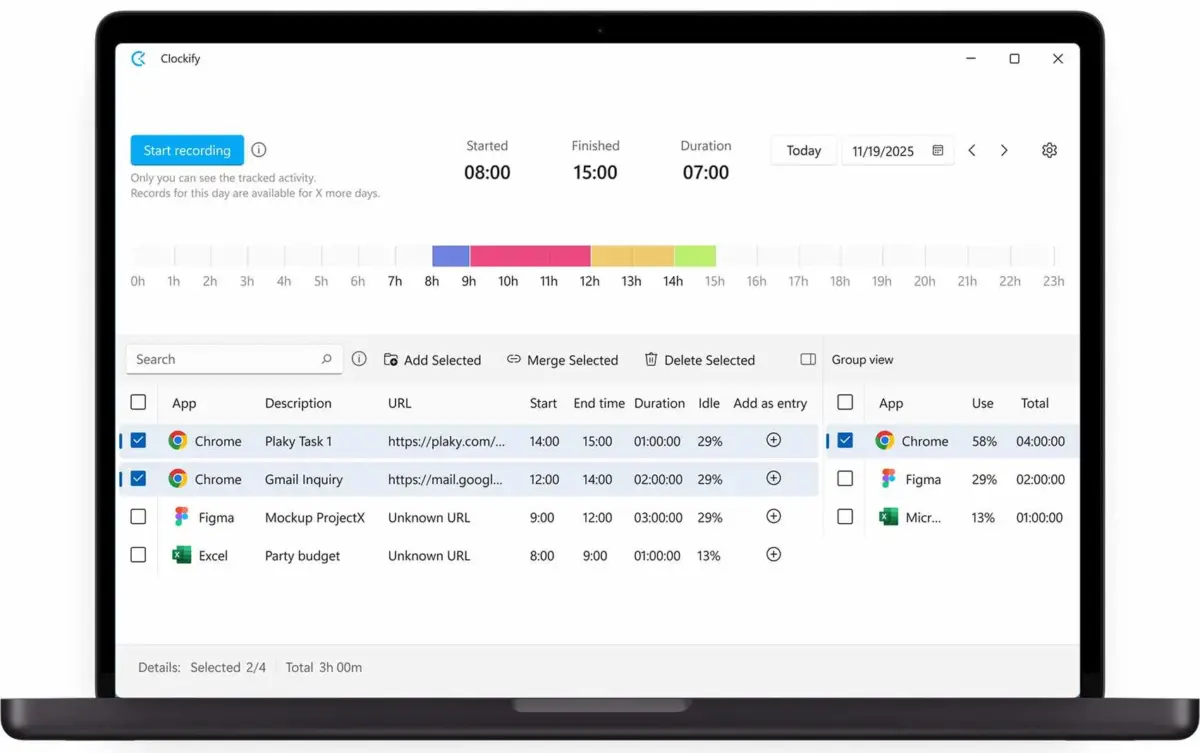Click Figma icon in Group view list
The width and height of the screenshot is (1200, 753).
coord(888,479)
